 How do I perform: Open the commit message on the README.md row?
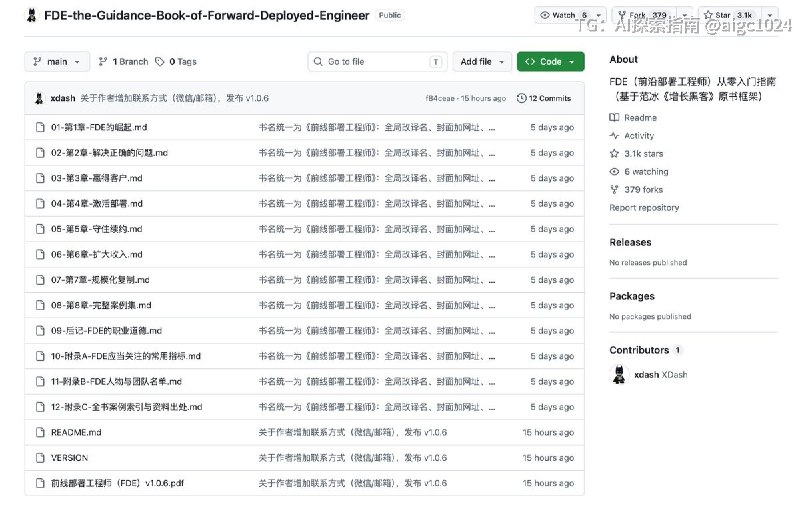(353, 433)
